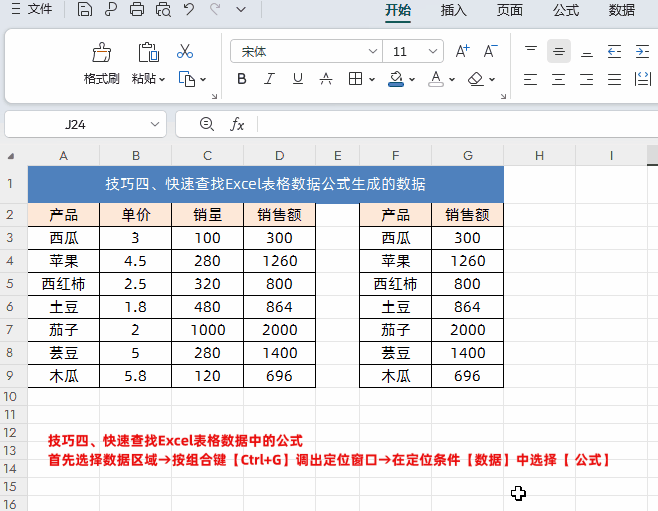Click the zoom magnifier icon in formula bar
This screenshot has height=511, width=658.
206,124
